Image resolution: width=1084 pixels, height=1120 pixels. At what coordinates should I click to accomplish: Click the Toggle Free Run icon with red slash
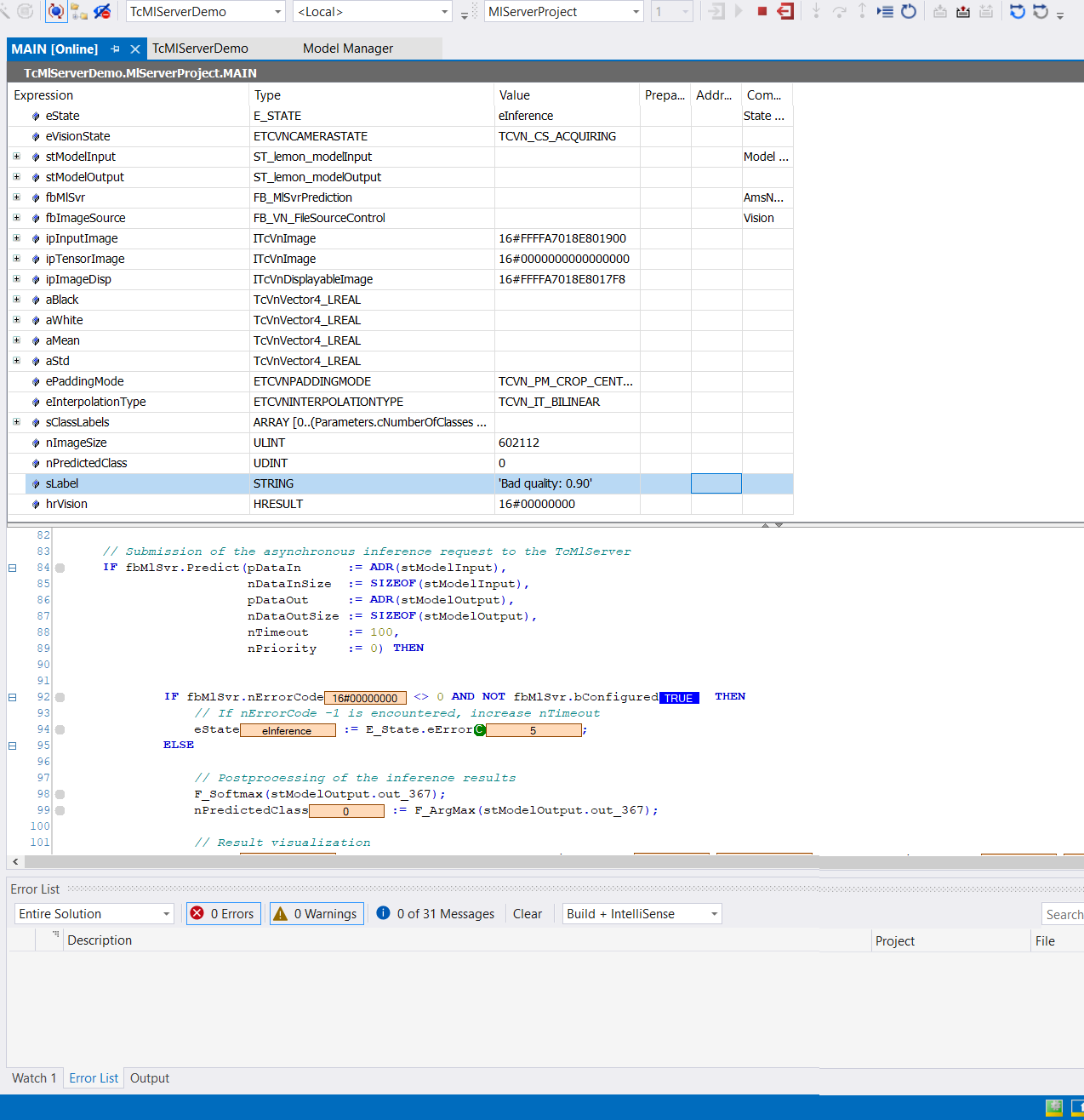[x=102, y=11]
